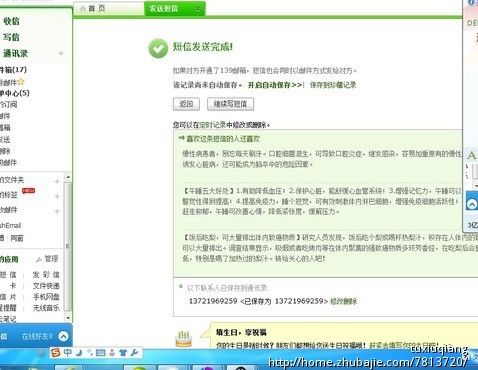
Task: Open inbox folder showing (17)
Action: click(13, 69)
